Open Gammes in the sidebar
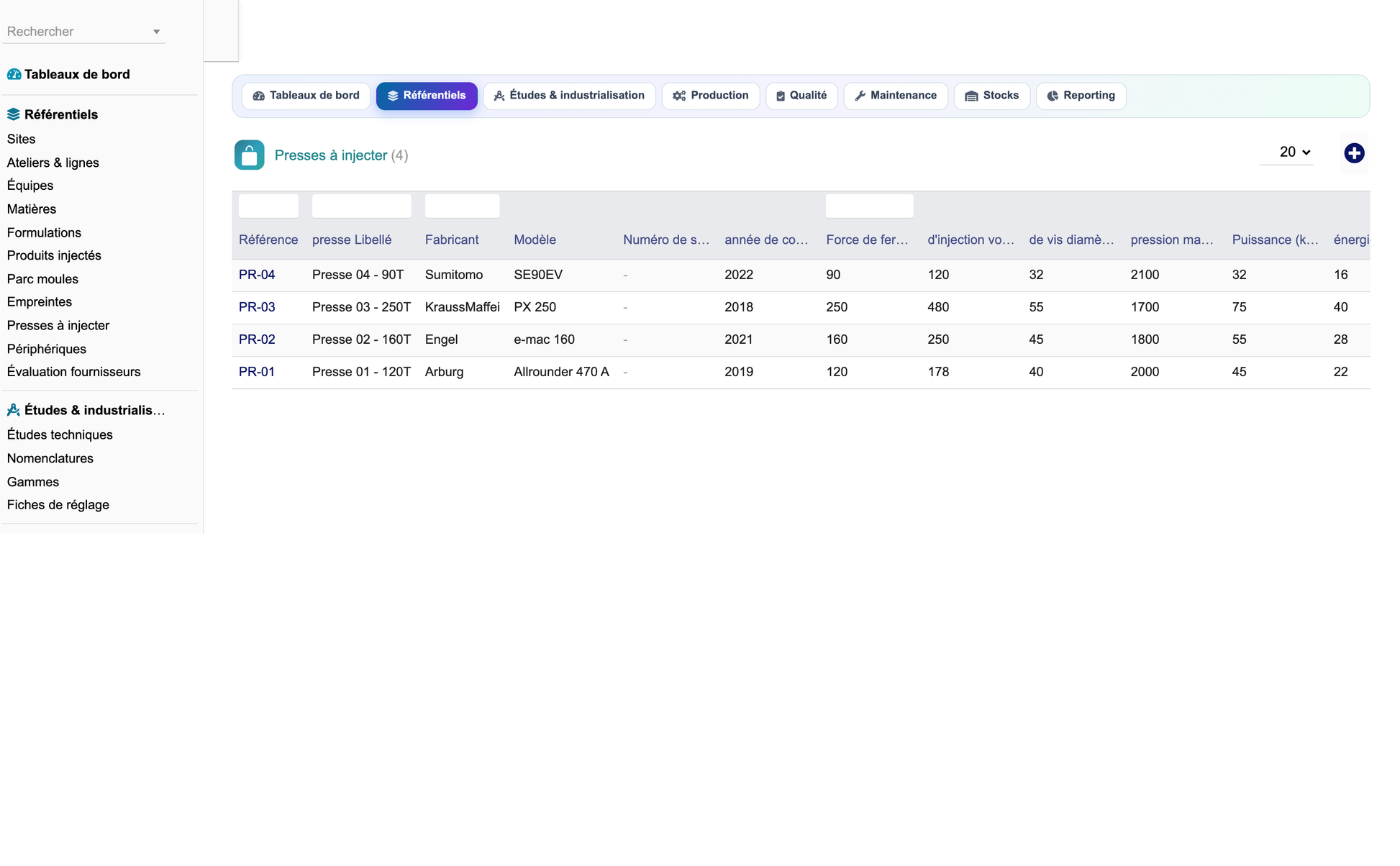 point(33,482)
